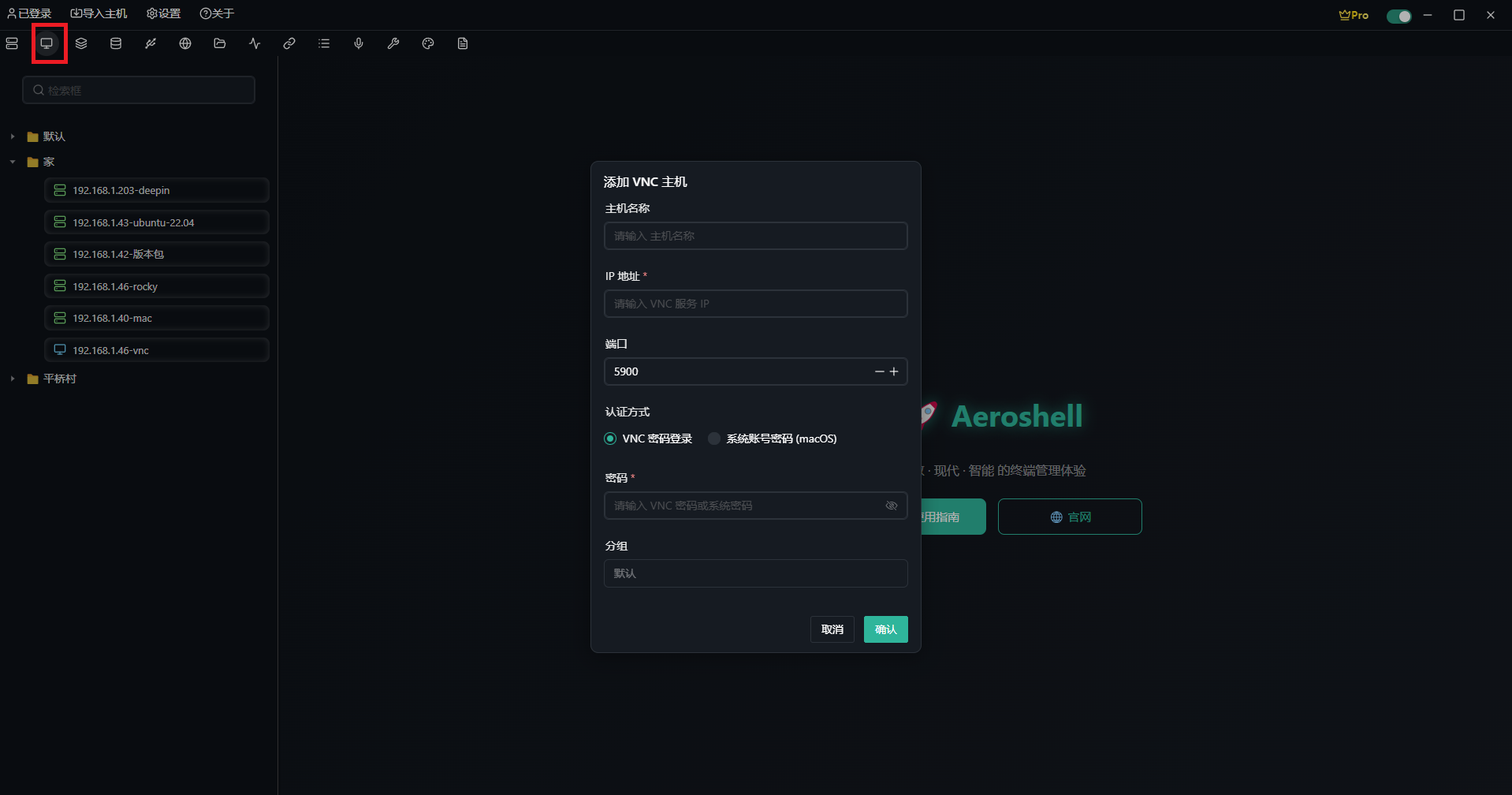The height and width of the screenshot is (795, 1512).
Task: Open the microphone icon in the toolbar
Action: [358, 43]
